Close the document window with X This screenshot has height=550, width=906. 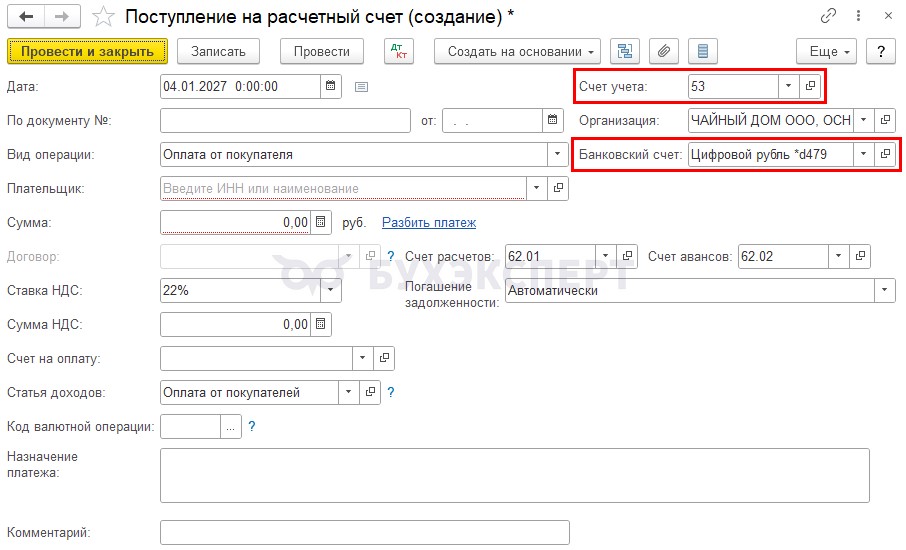[x=889, y=16]
